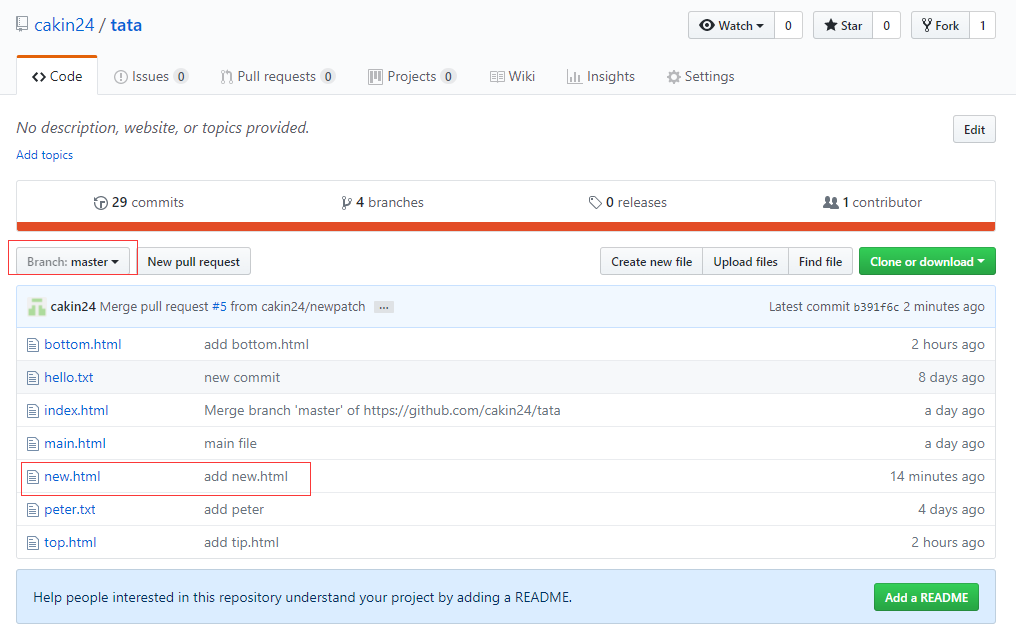Switch to the Insights tab
The height and width of the screenshot is (640, 1016).
601,76
